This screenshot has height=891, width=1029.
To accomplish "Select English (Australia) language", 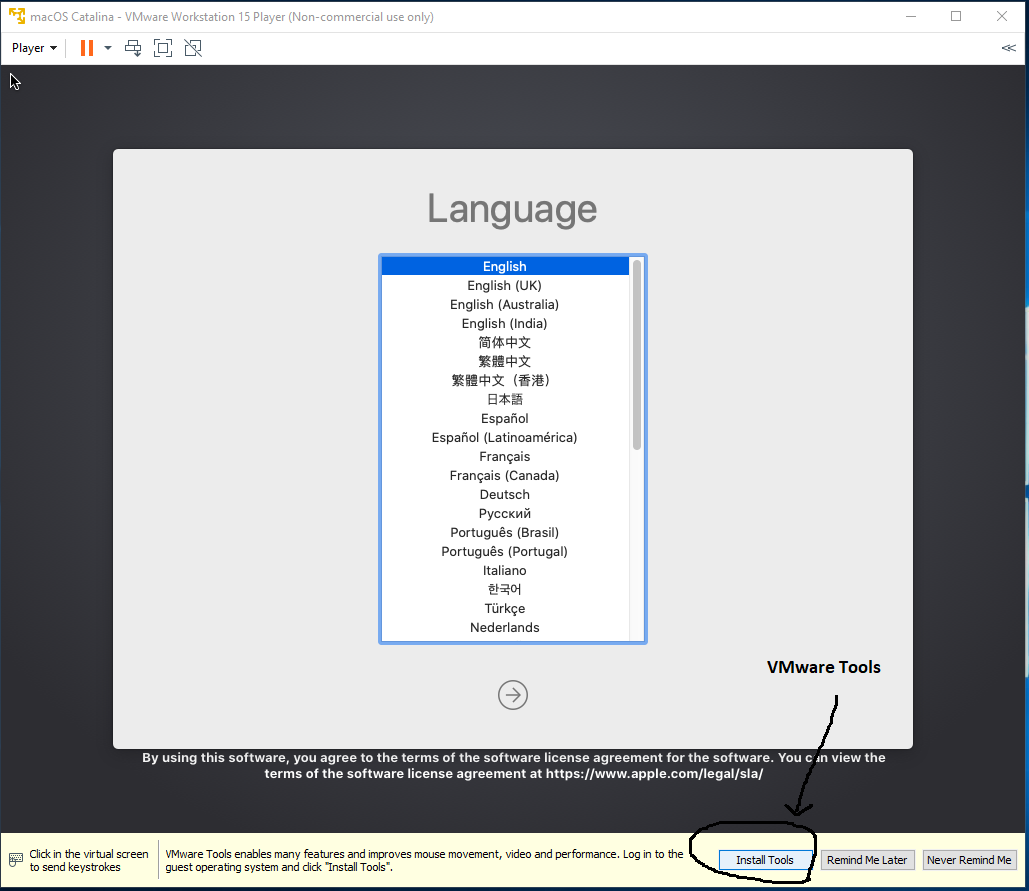I will tap(505, 304).
